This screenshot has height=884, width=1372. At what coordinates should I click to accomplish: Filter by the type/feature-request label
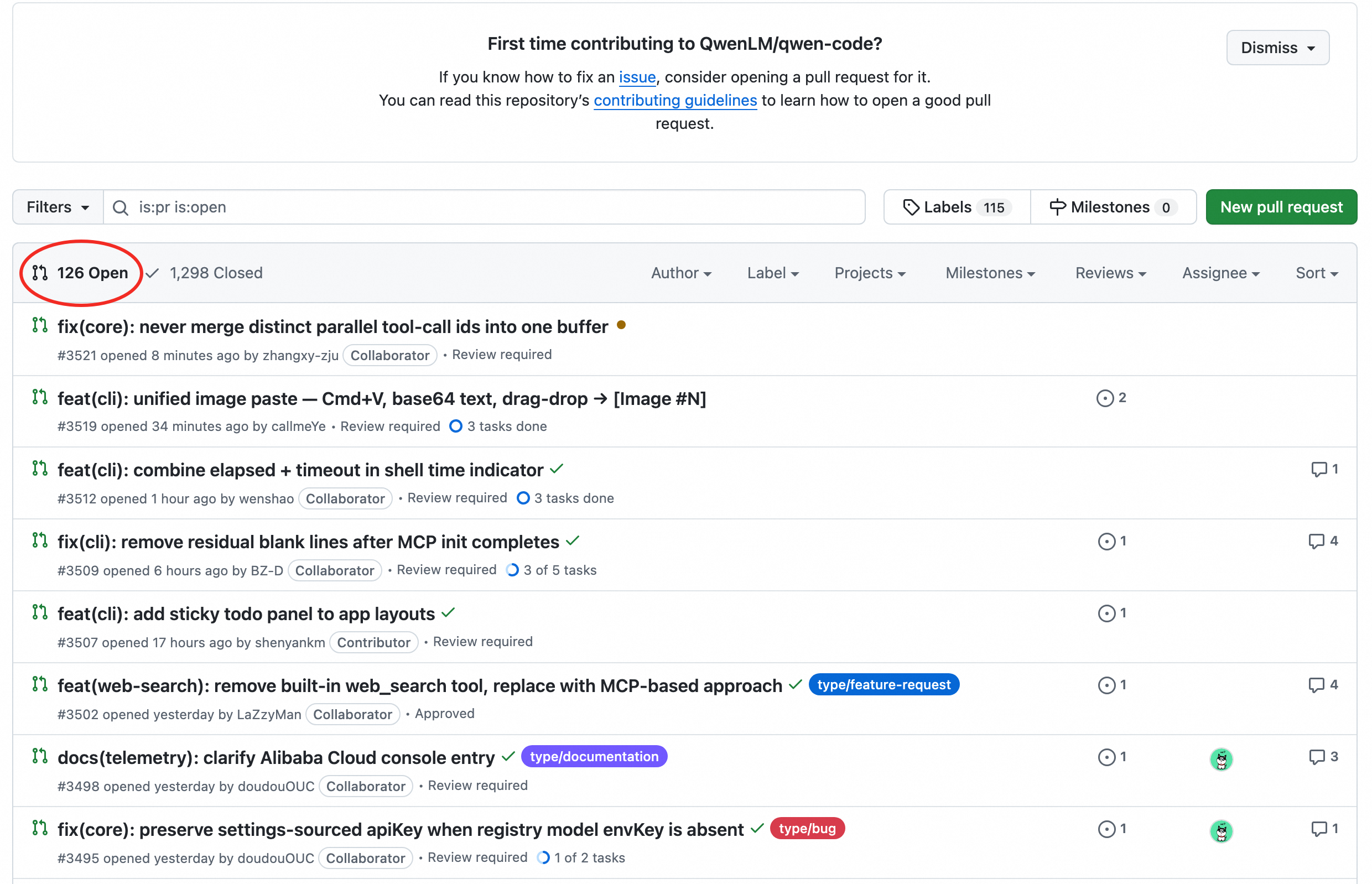(884, 684)
